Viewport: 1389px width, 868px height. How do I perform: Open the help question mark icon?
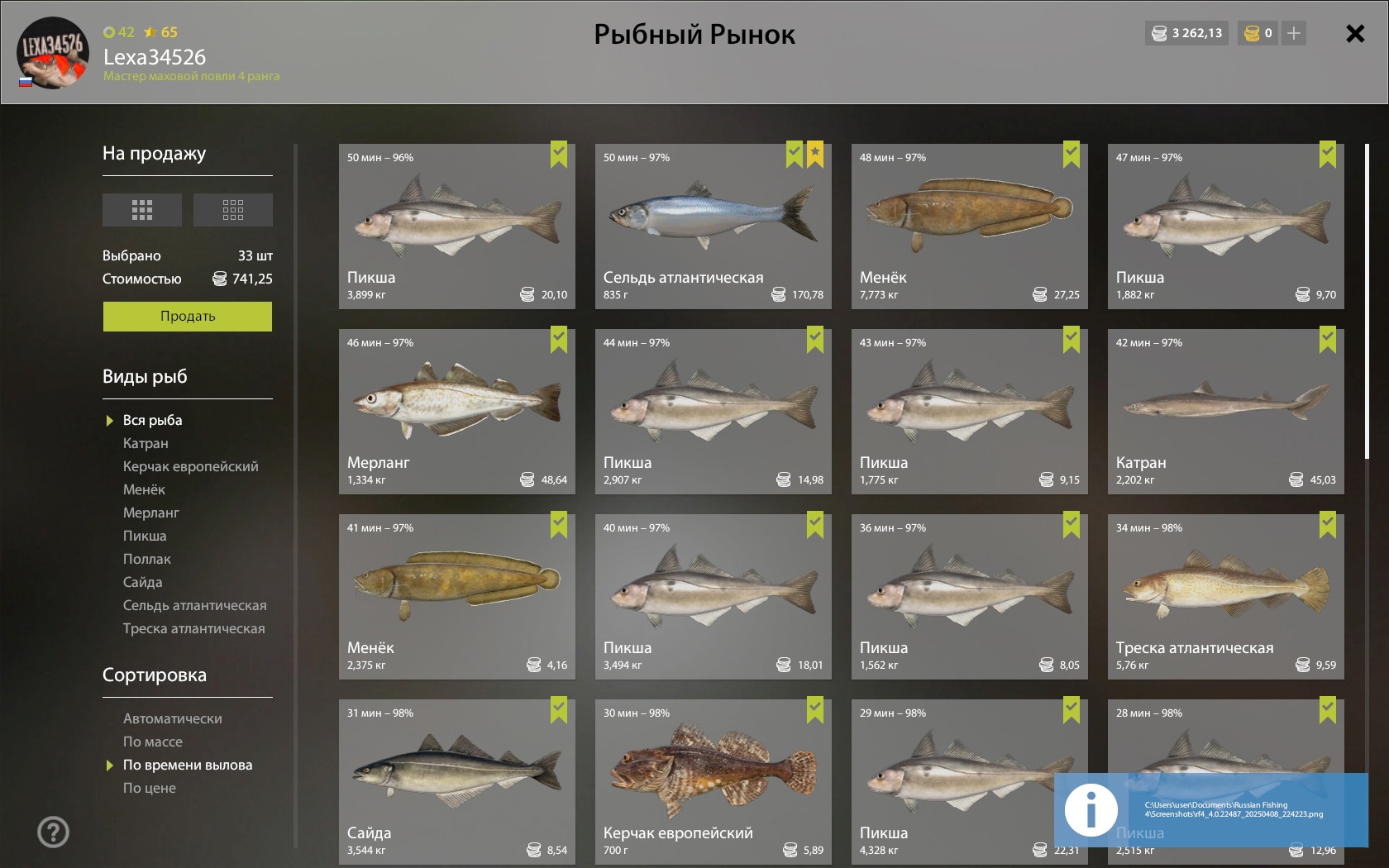point(53,832)
